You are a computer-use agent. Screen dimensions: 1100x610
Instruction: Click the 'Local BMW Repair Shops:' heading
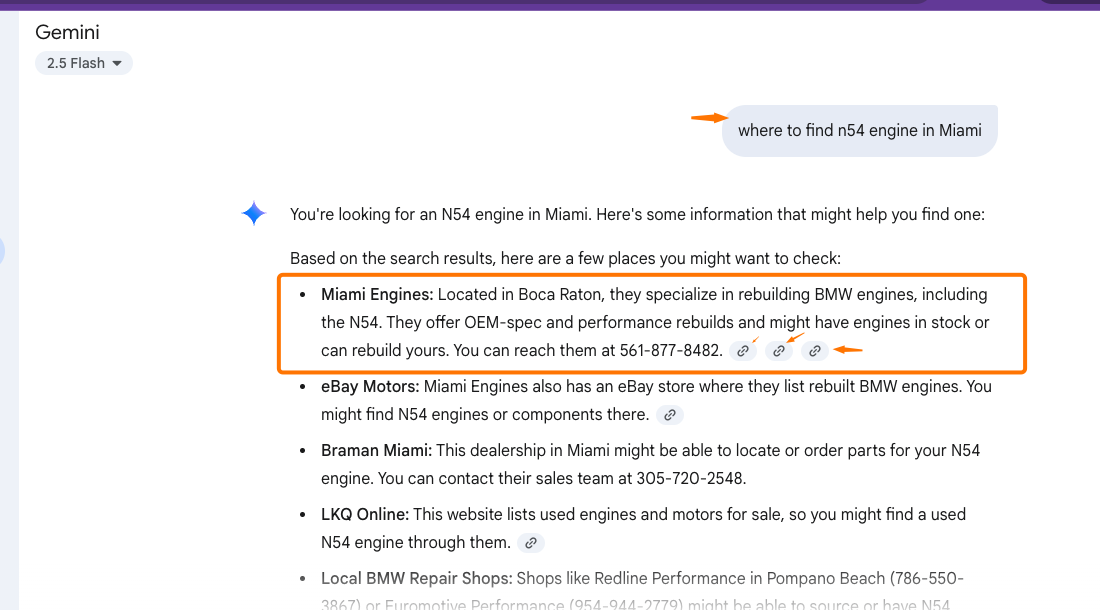pos(417,578)
